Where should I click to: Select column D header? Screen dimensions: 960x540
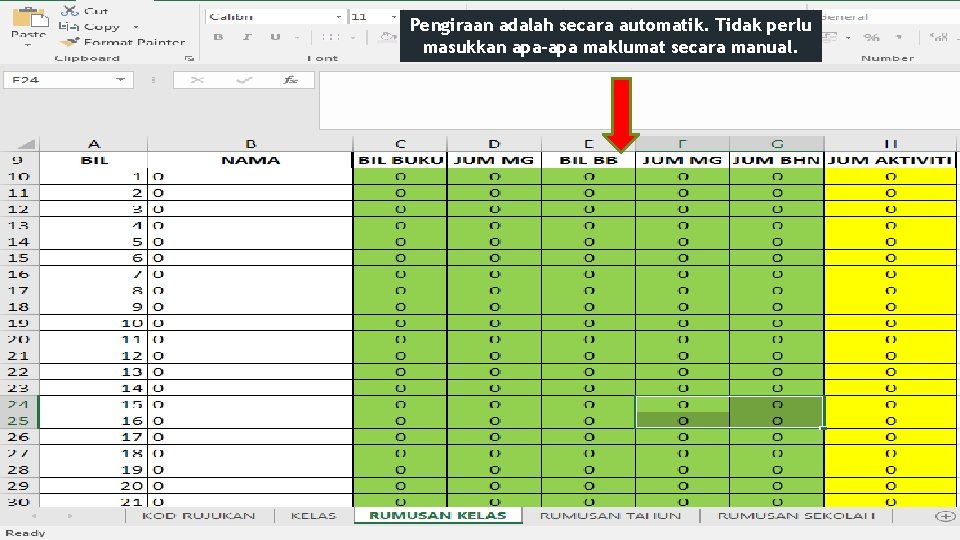click(x=494, y=144)
